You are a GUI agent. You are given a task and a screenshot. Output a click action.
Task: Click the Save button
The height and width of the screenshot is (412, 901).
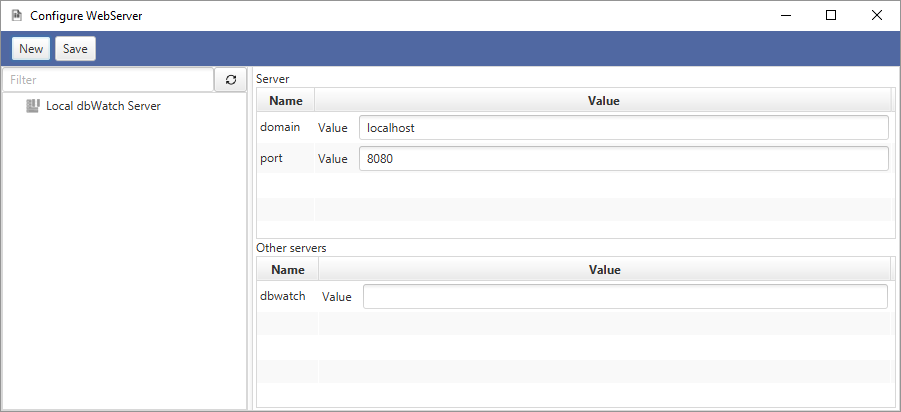point(75,49)
